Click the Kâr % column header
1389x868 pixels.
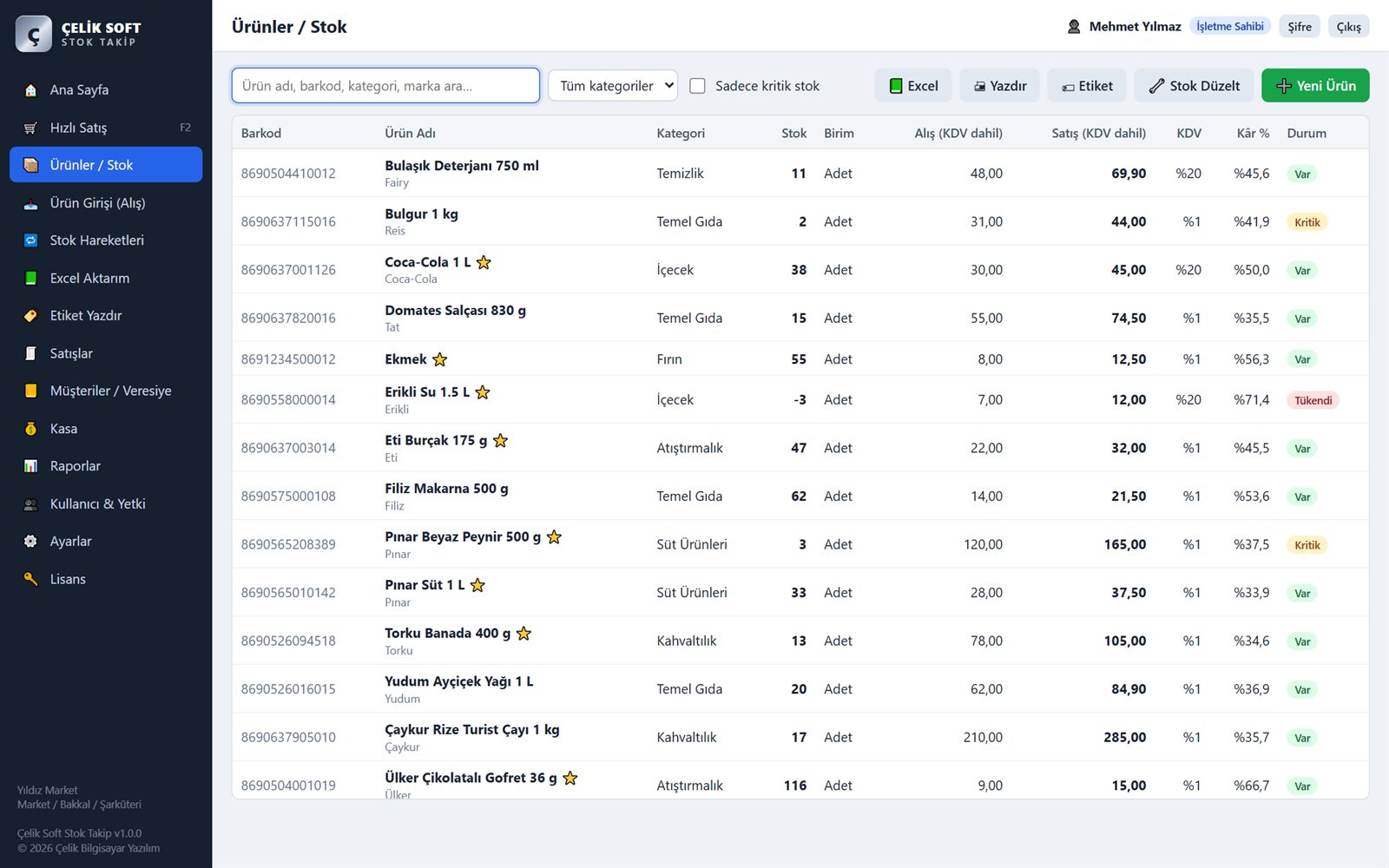click(1253, 134)
